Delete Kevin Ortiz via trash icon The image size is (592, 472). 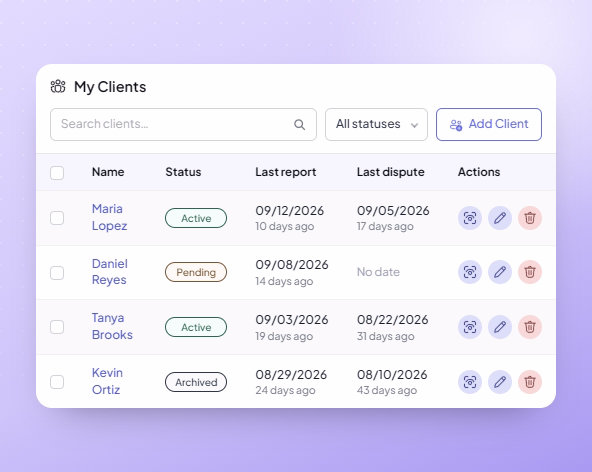(530, 382)
